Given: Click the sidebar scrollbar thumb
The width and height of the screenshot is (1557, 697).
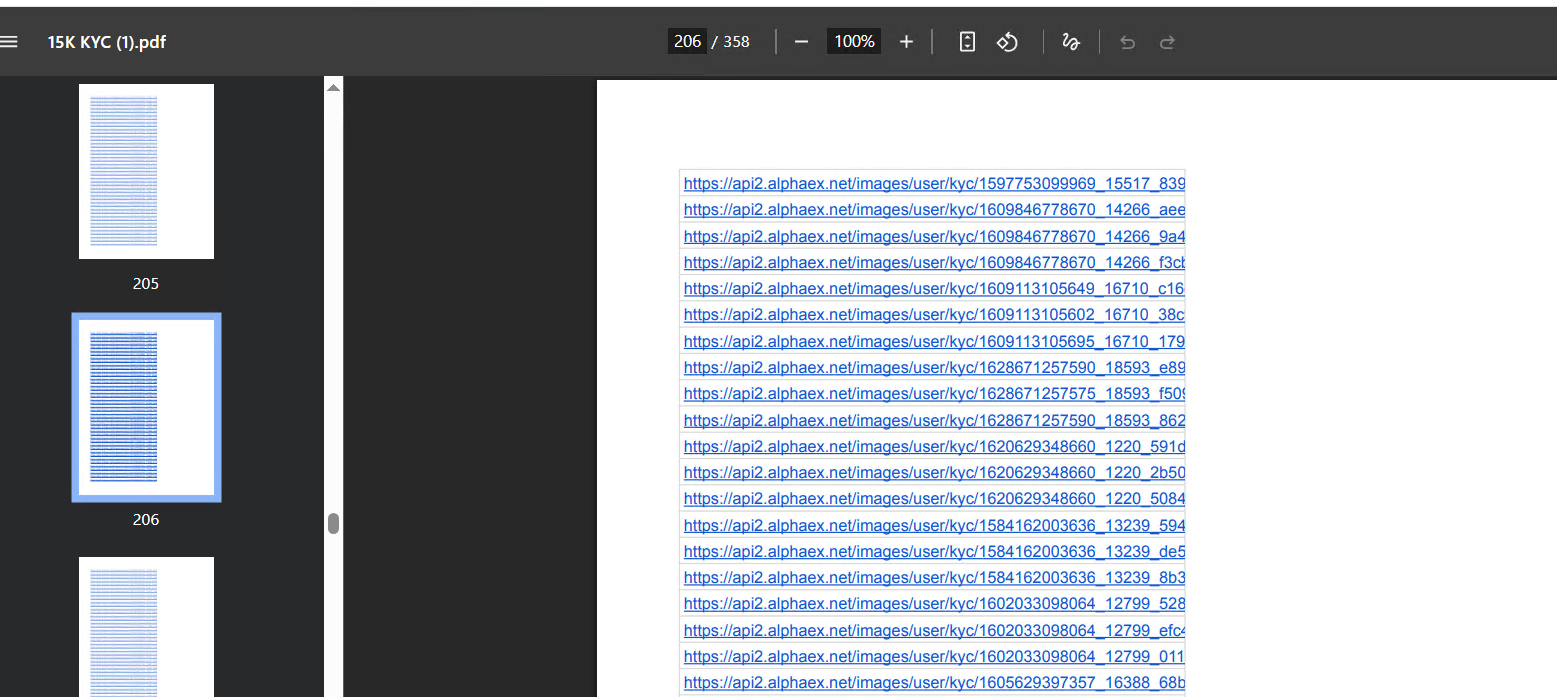Looking at the screenshot, I should (x=333, y=524).
